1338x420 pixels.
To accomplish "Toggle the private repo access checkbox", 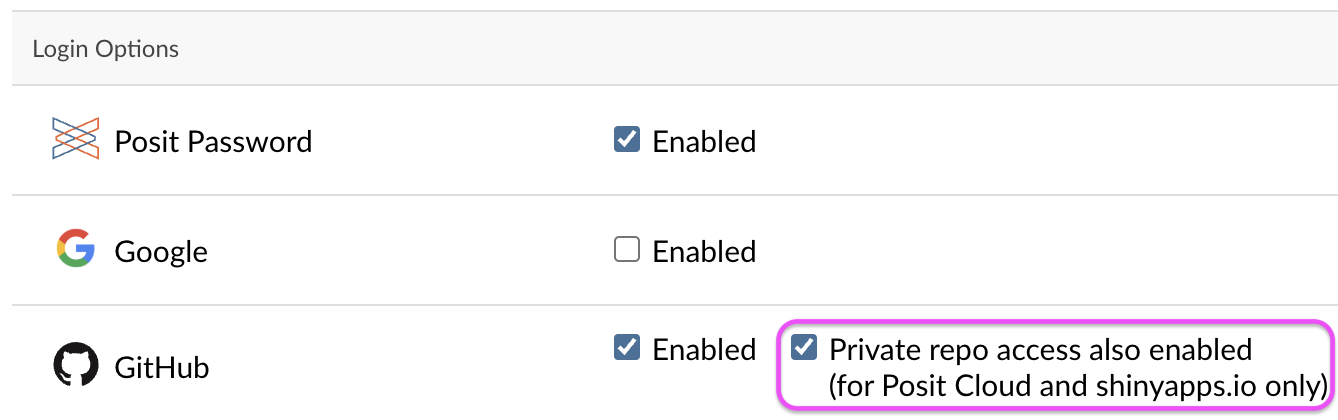I will coord(804,347).
